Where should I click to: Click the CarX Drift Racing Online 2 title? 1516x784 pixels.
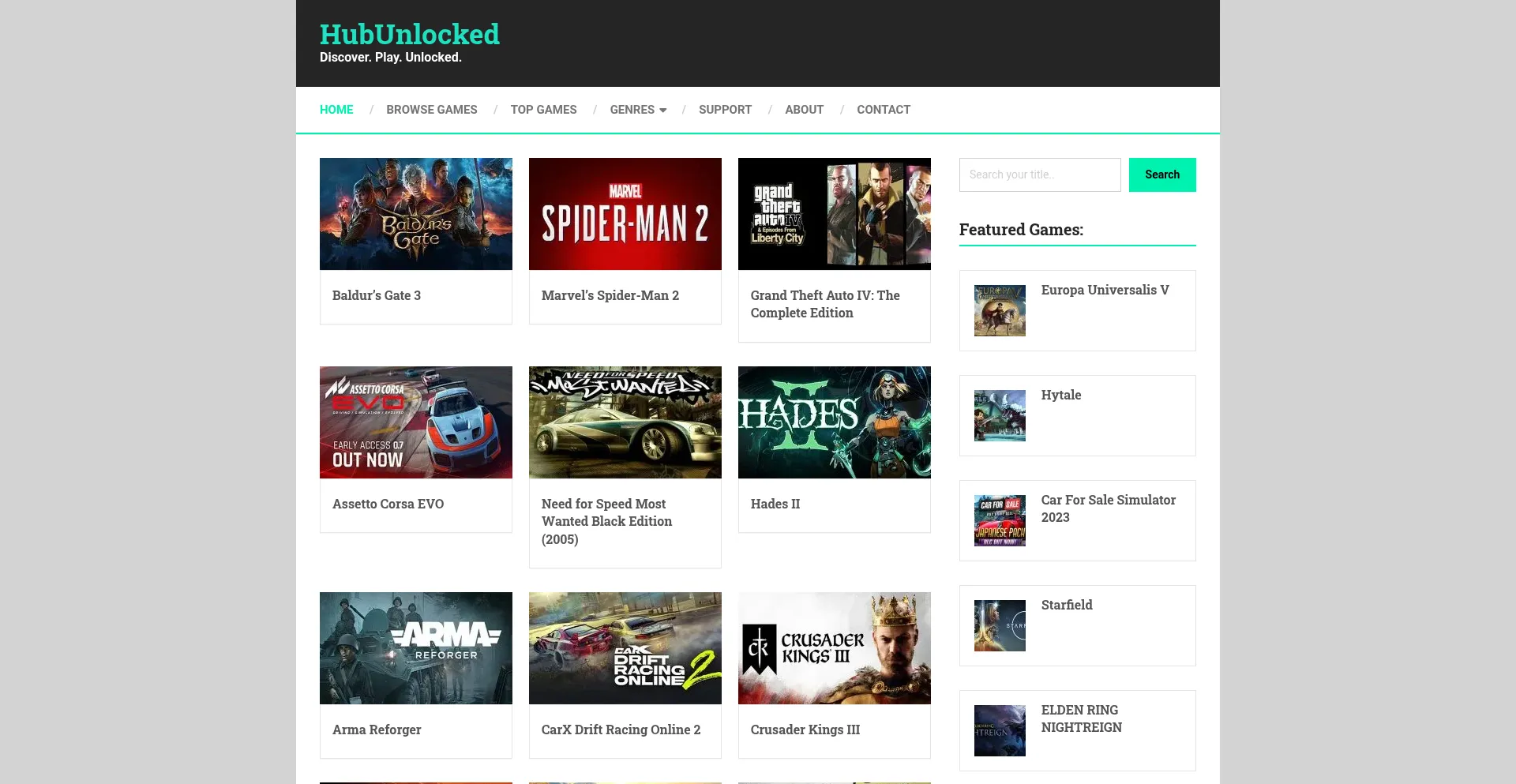pyautogui.click(x=621, y=730)
